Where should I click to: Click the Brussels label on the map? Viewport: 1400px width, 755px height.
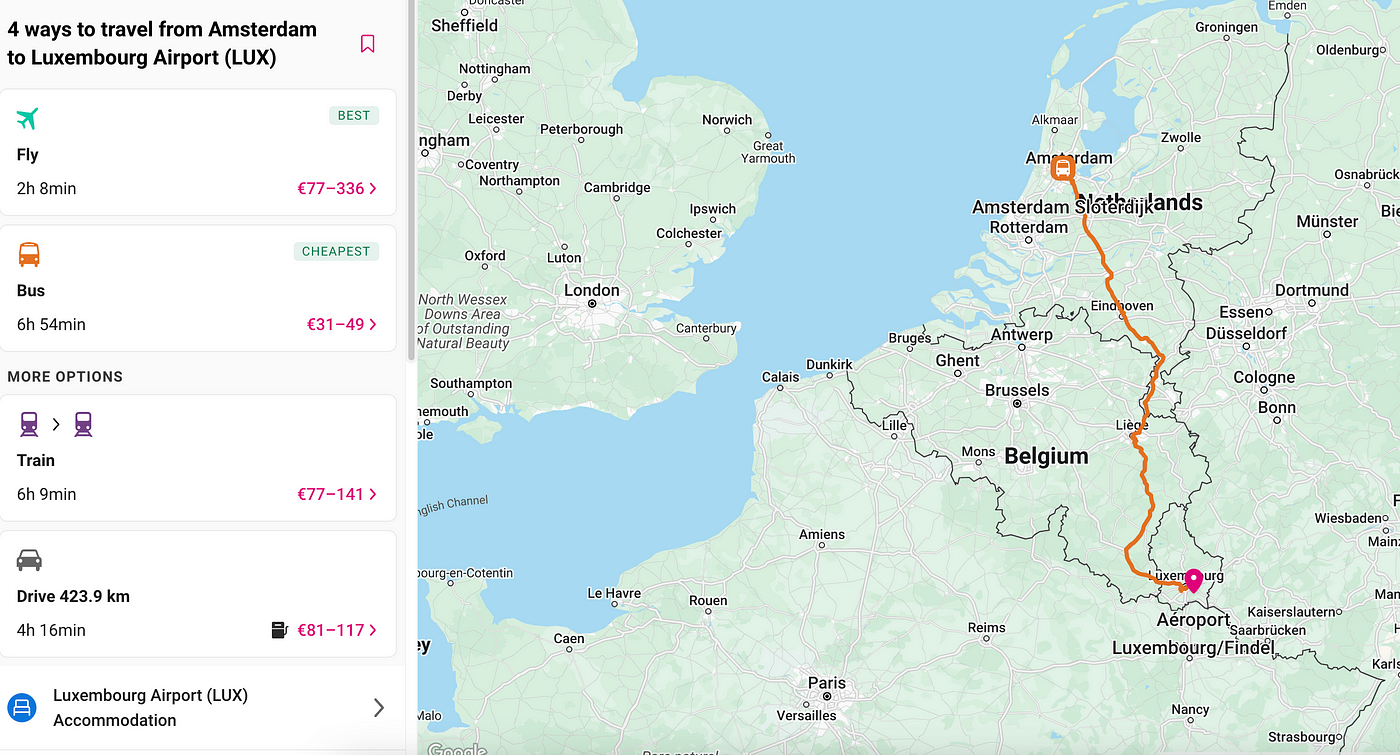[1017, 390]
